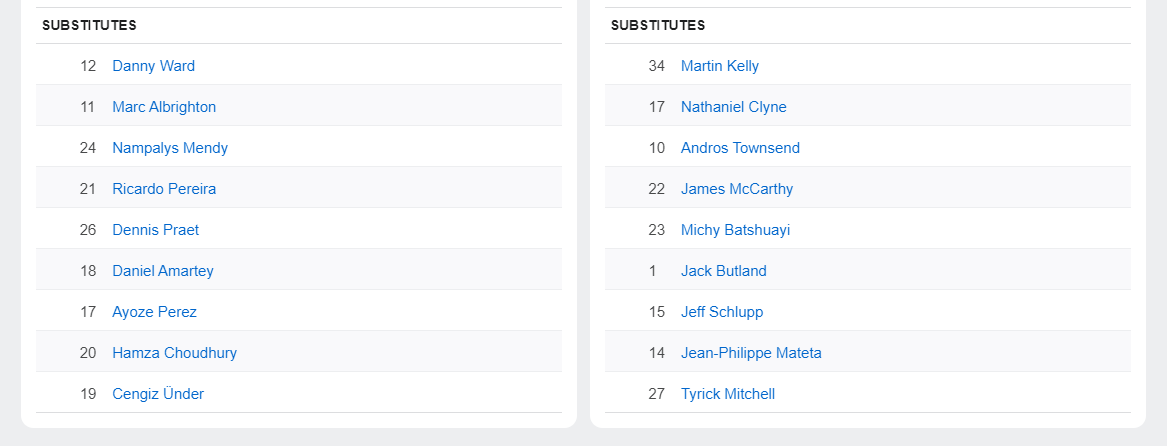The image size is (1167, 446).
Task: Click on Michy Batshuayi
Action: tap(735, 230)
